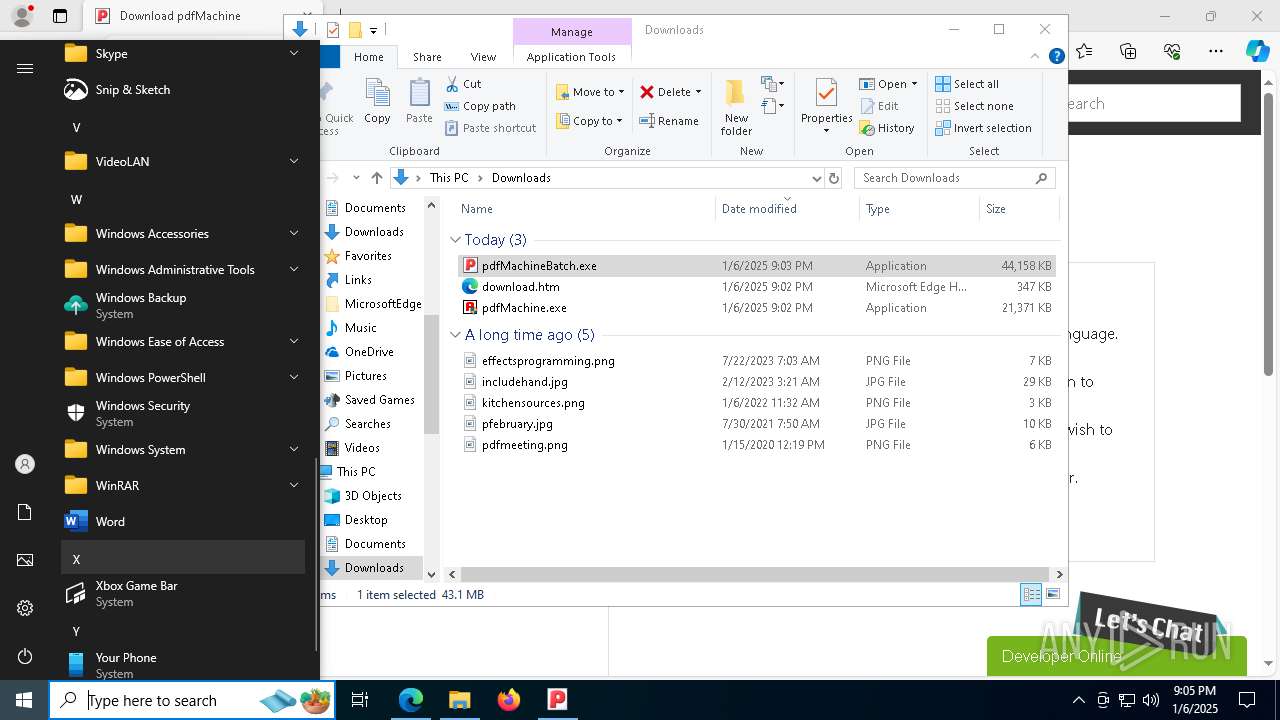The height and width of the screenshot is (720, 1280).
Task: Collapse the A long time ago group
Action: [x=455, y=335]
